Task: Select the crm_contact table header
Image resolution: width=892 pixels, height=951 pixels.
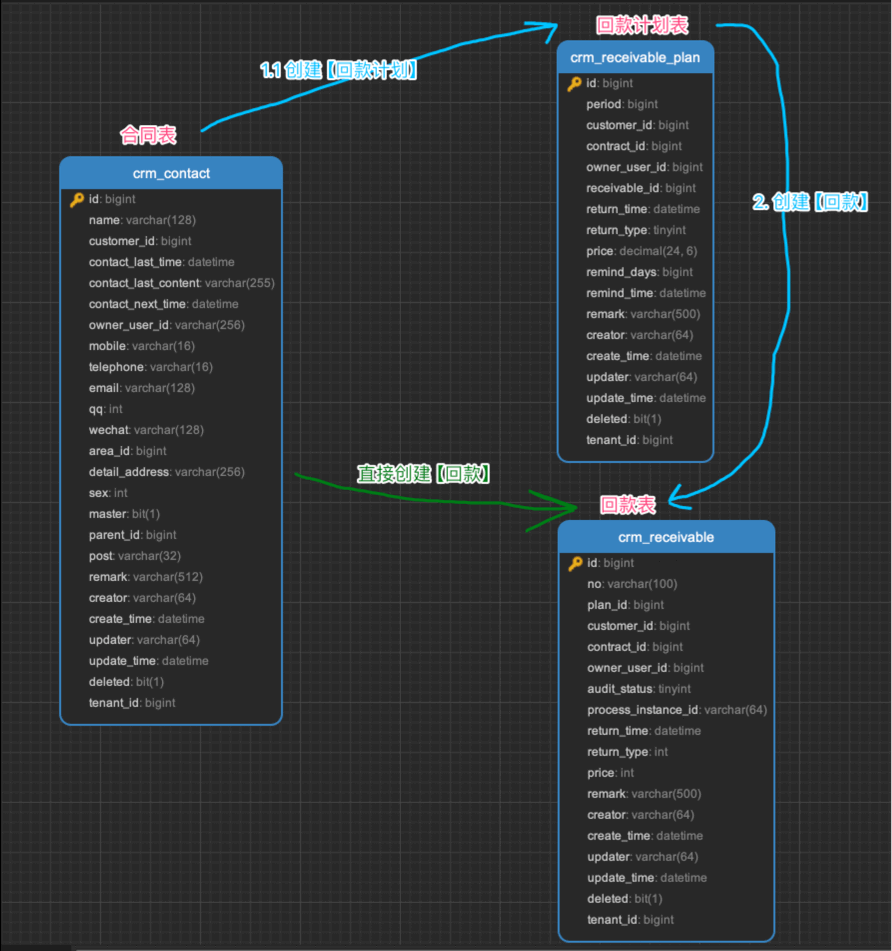Action: pyautogui.click(x=171, y=173)
